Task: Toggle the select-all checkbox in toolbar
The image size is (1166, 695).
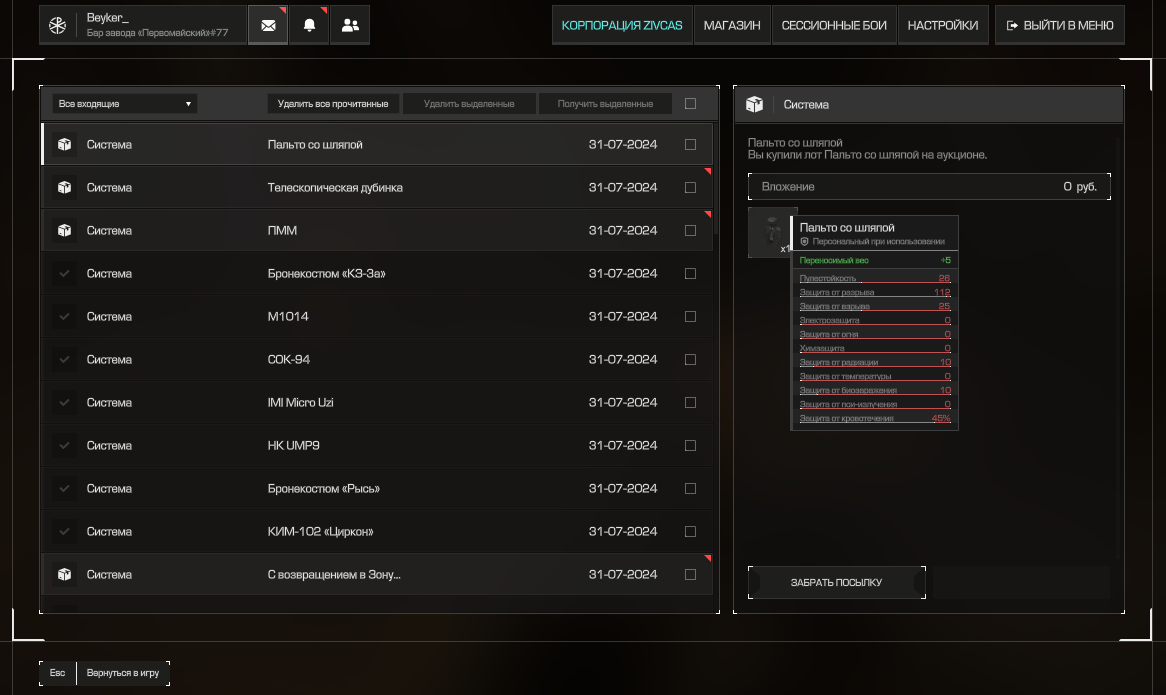Action: point(690,103)
